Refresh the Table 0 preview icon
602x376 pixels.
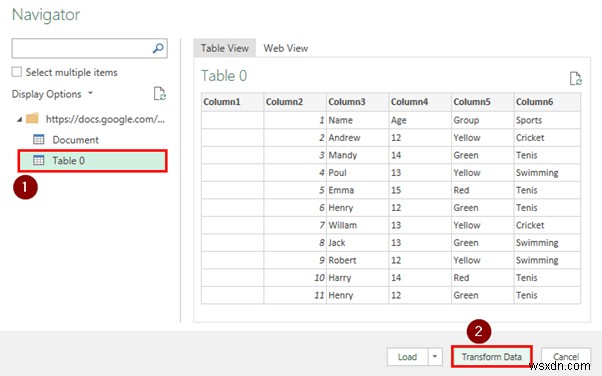[575, 78]
